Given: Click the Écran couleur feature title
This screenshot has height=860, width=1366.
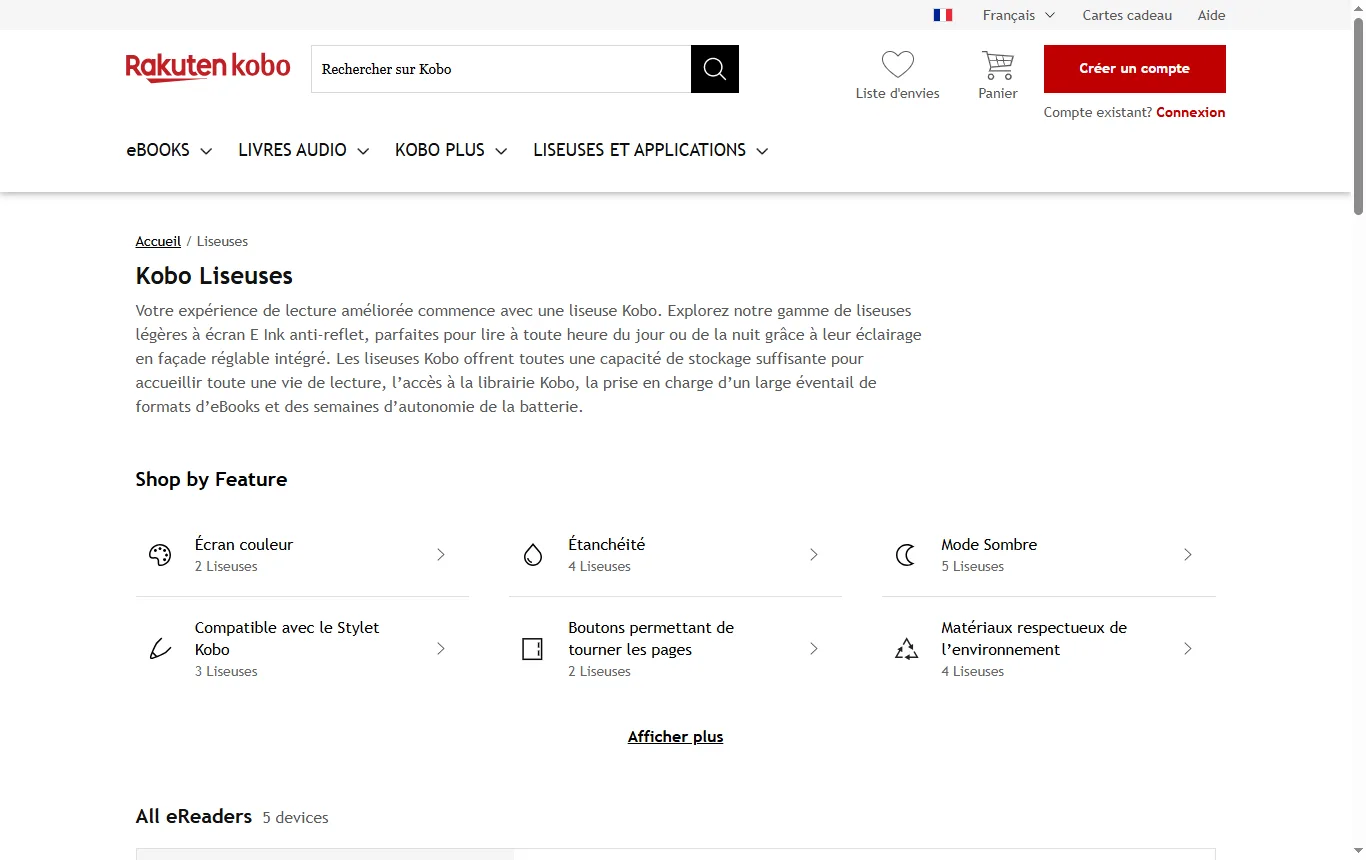Looking at the screenshot, I should tap(244, 545).
